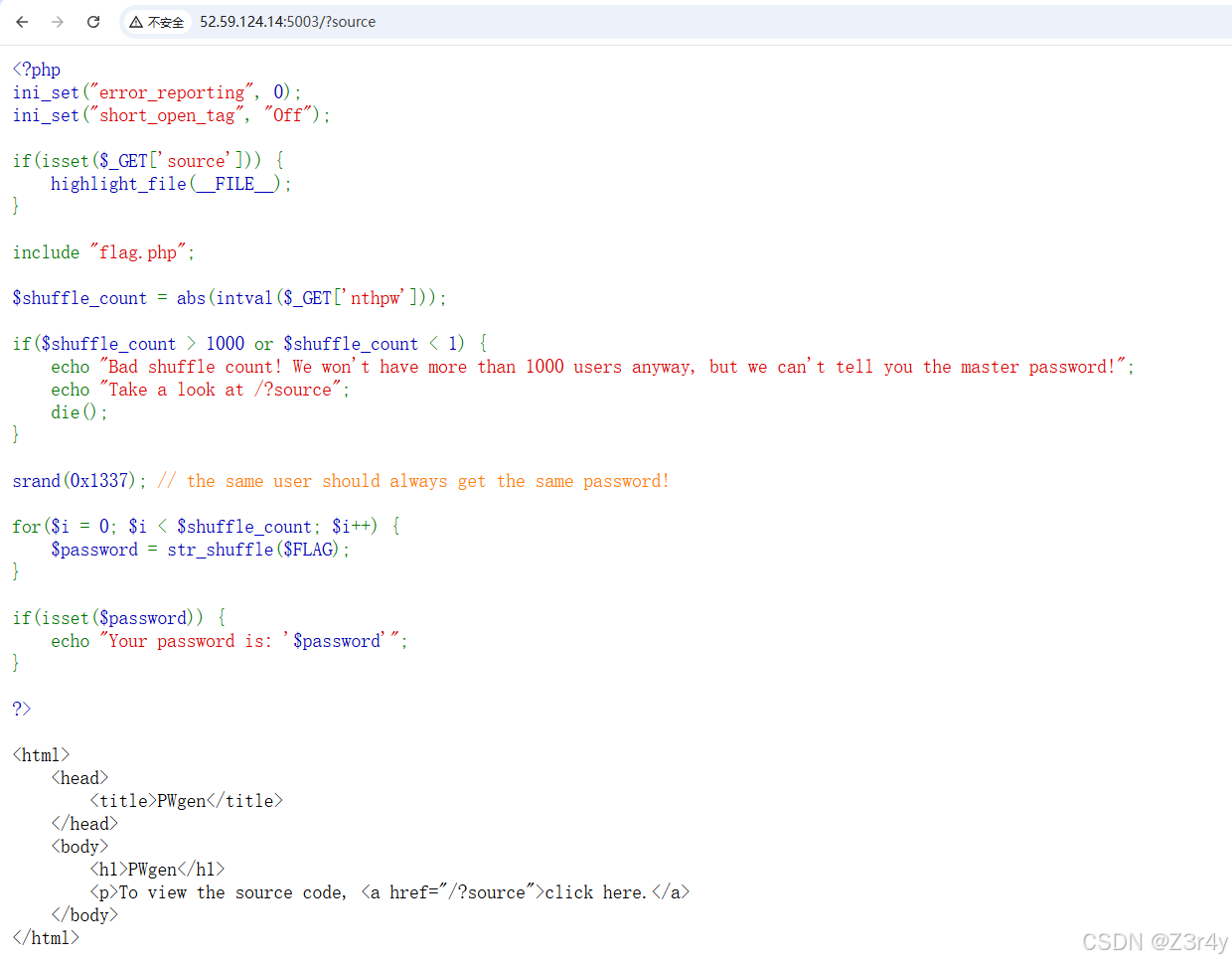Click the browser back arrow
1232x961 pixels.
click(21, 21)
